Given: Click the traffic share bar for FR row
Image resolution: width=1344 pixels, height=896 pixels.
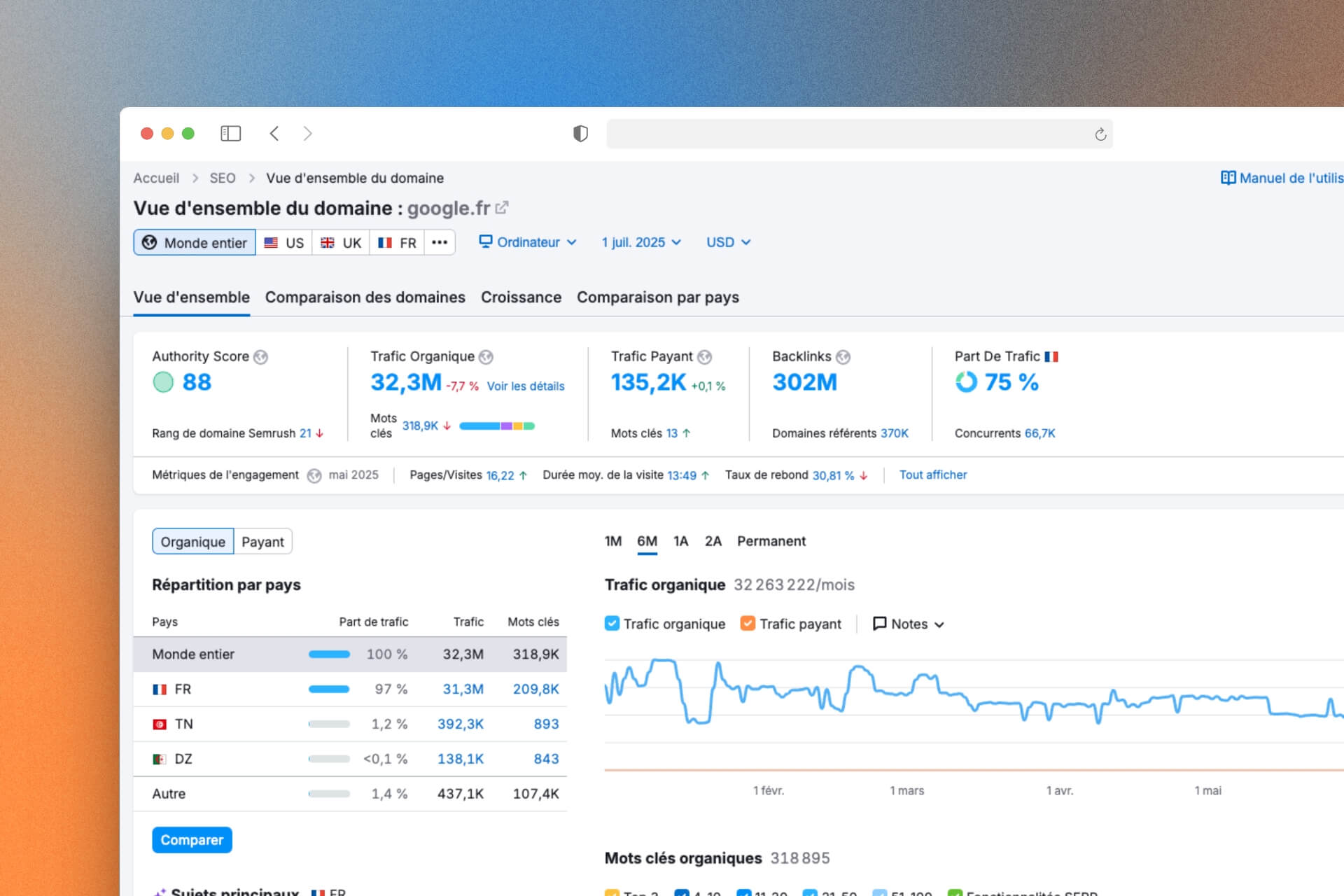Looking at the screenshot, I should [x=329, y=689].
